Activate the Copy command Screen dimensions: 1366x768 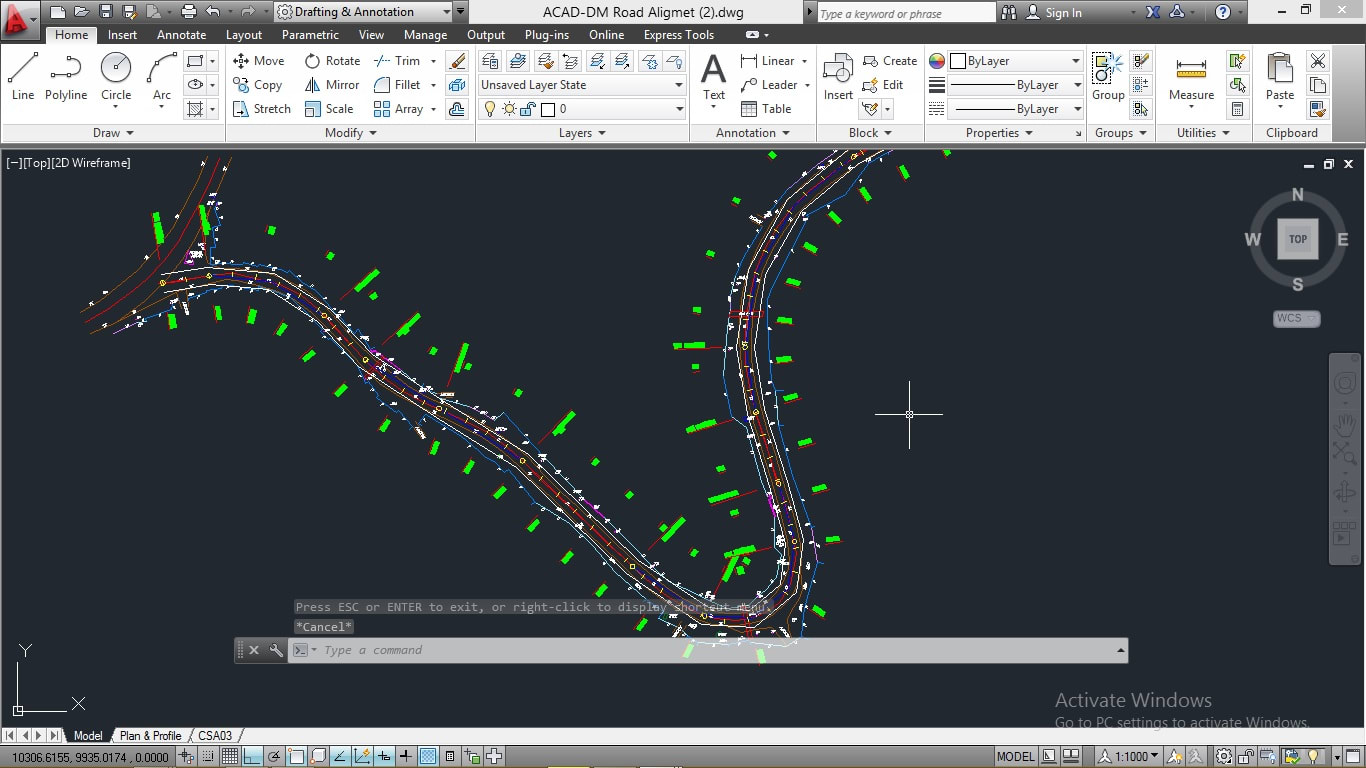[258, 85]
